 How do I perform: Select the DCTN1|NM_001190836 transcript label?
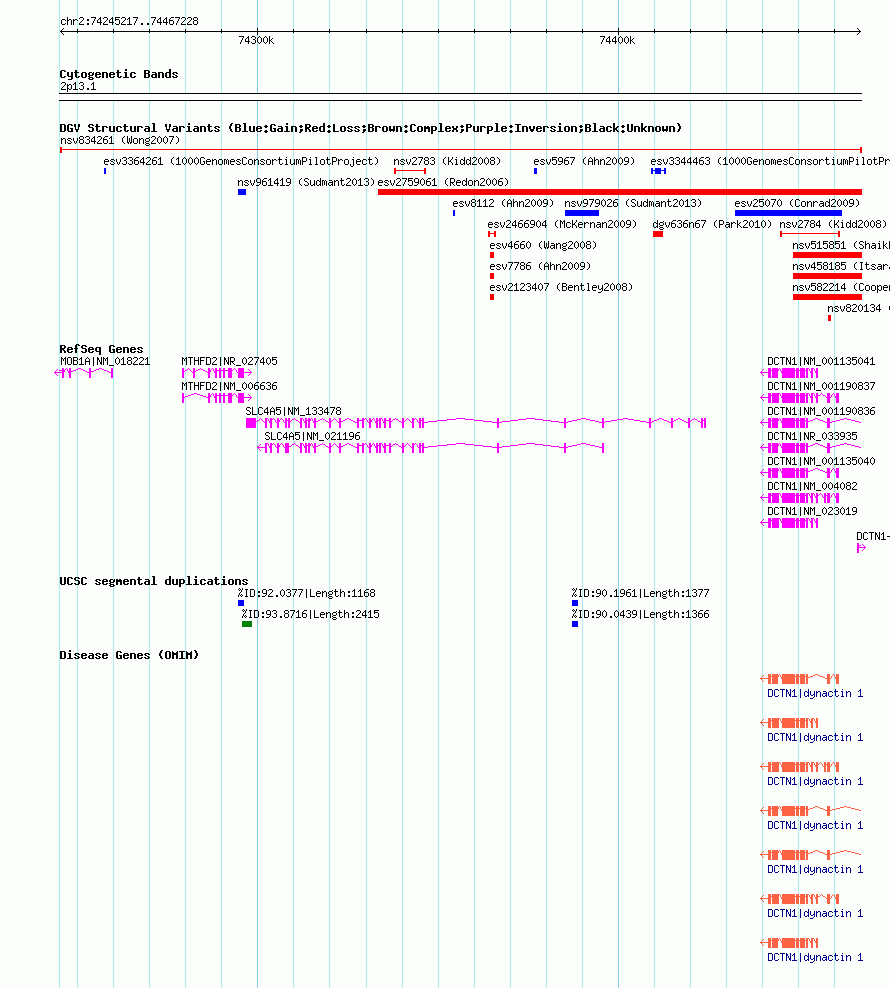tap(821, 411)
